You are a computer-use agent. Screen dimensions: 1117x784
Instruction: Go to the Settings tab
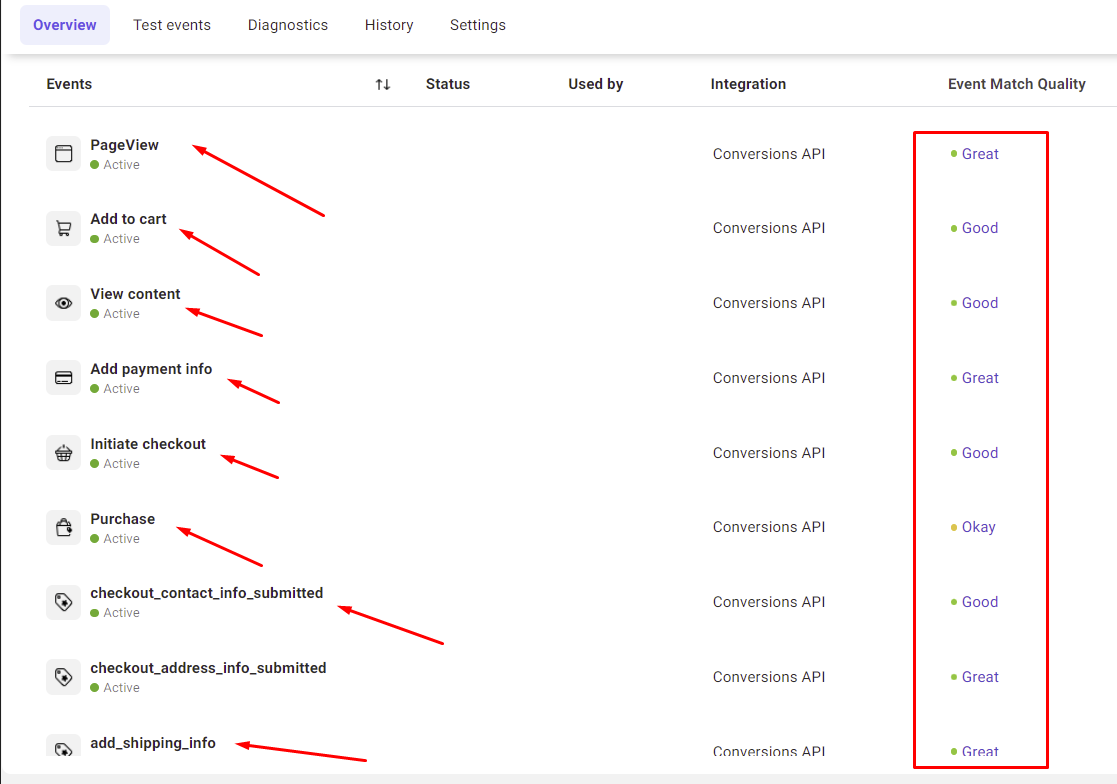click(x=478, y=25)
